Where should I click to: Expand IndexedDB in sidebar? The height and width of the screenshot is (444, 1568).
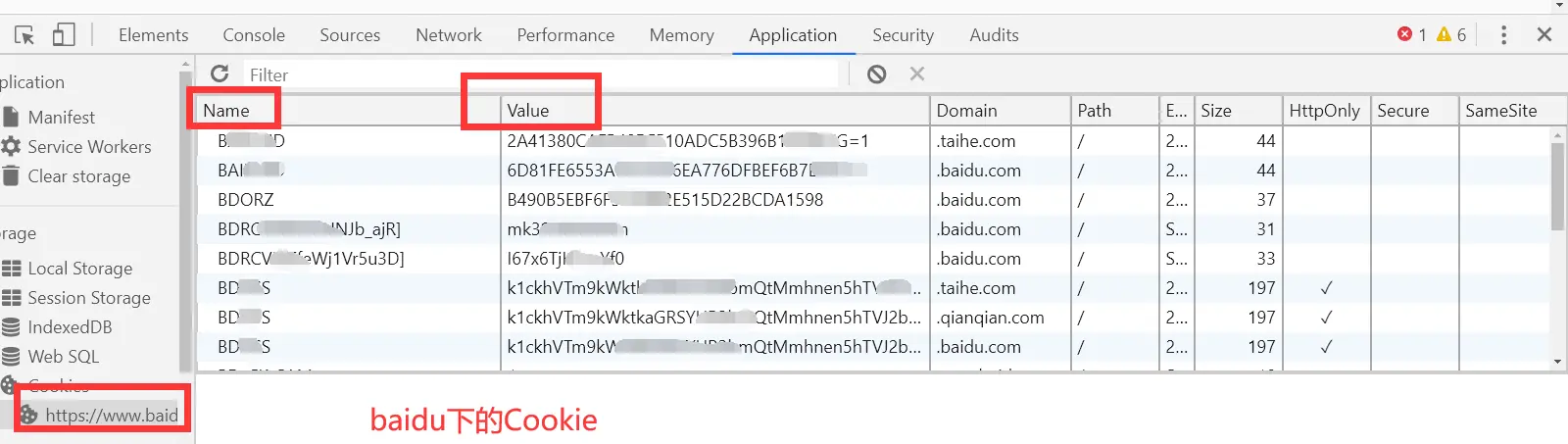tap(70, 327)
